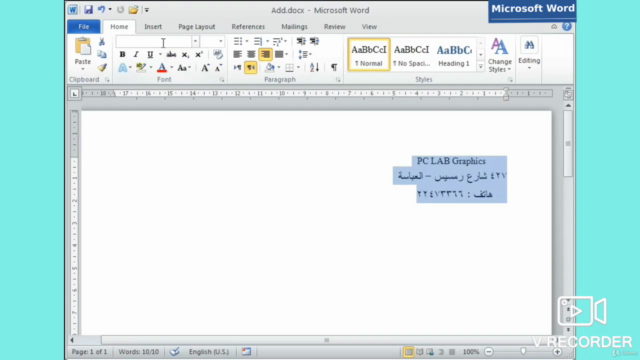Screen dimensions: 640x360
Task: Expand the underline style dropdown
Action: tap(160, 55)
